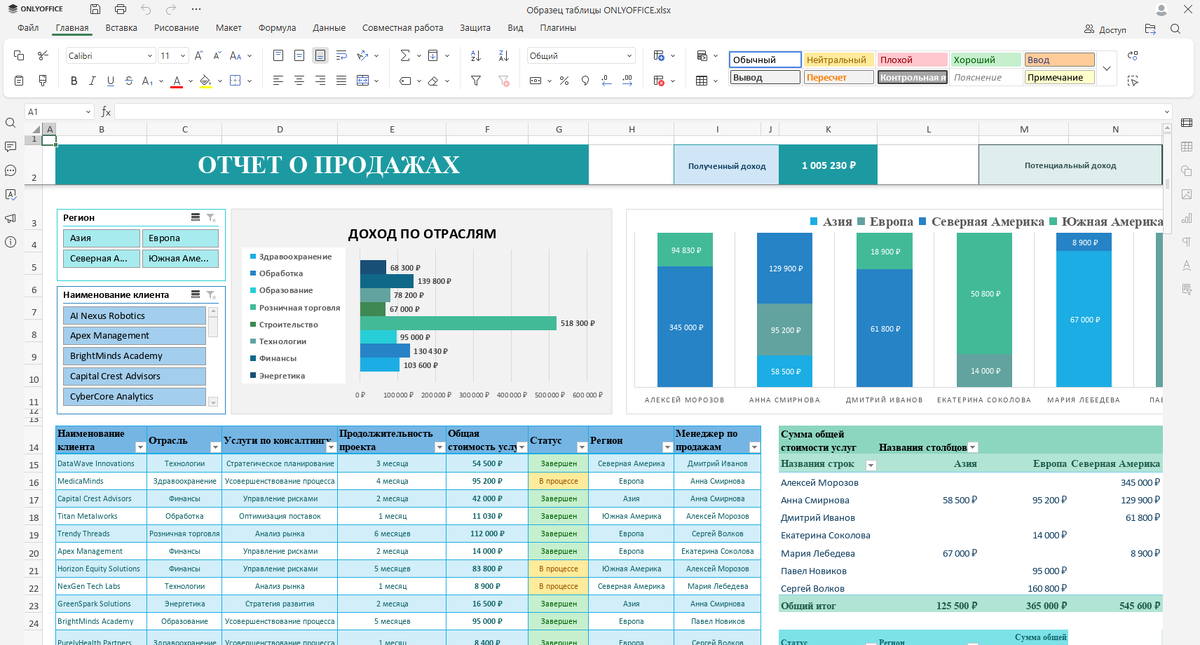Image resolution: width=1200 pixels, height=645 pixels.
Task: Open the Статус column filter dropdown
Action: coord(581,447)
